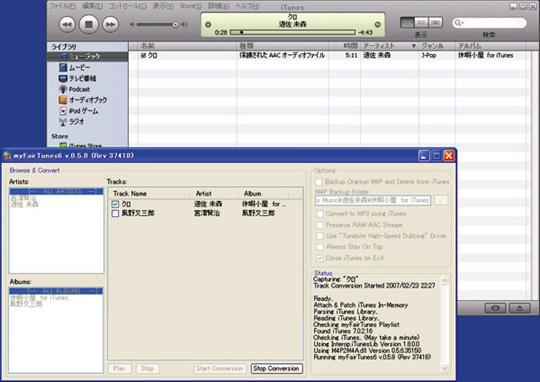The height and width of the screenshot is (382, 540).
Task: Enable Tunebite High-Speed Dubbing Driver option
Action: (320, 236)
